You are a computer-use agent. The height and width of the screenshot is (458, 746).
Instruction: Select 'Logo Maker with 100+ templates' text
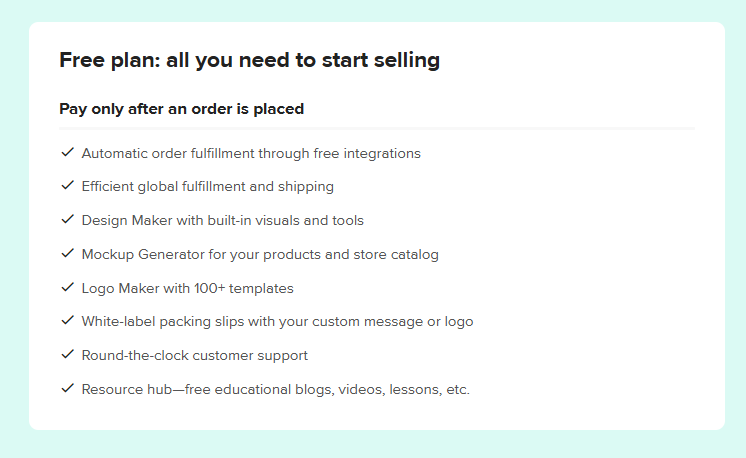[x=187, y=288]
